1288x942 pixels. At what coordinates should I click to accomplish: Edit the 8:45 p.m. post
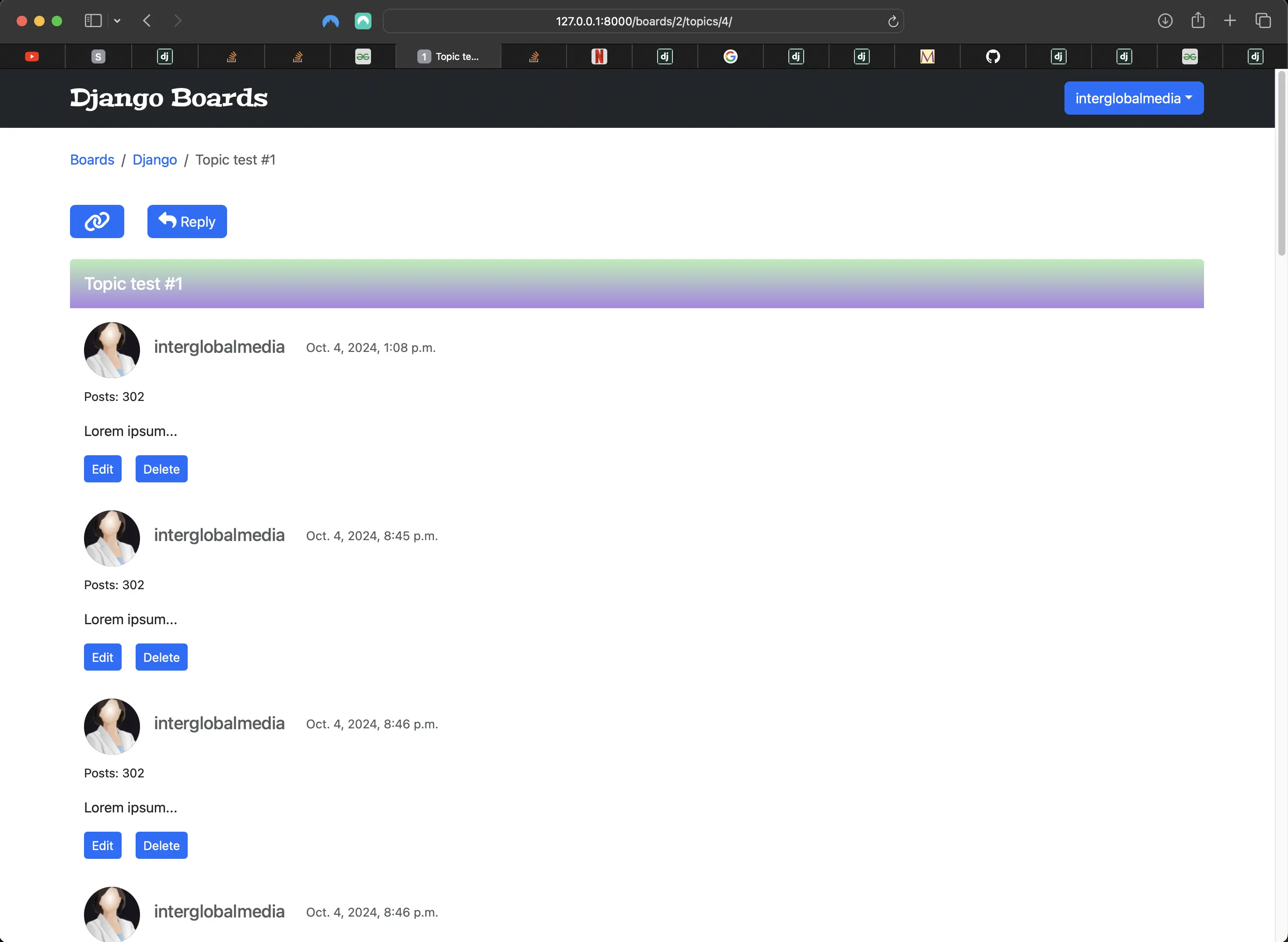[102, 657]
